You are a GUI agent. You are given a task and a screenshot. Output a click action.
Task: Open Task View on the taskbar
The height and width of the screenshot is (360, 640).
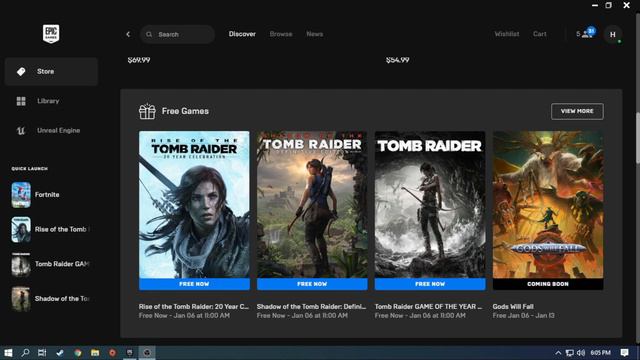[x=42, y=353]
